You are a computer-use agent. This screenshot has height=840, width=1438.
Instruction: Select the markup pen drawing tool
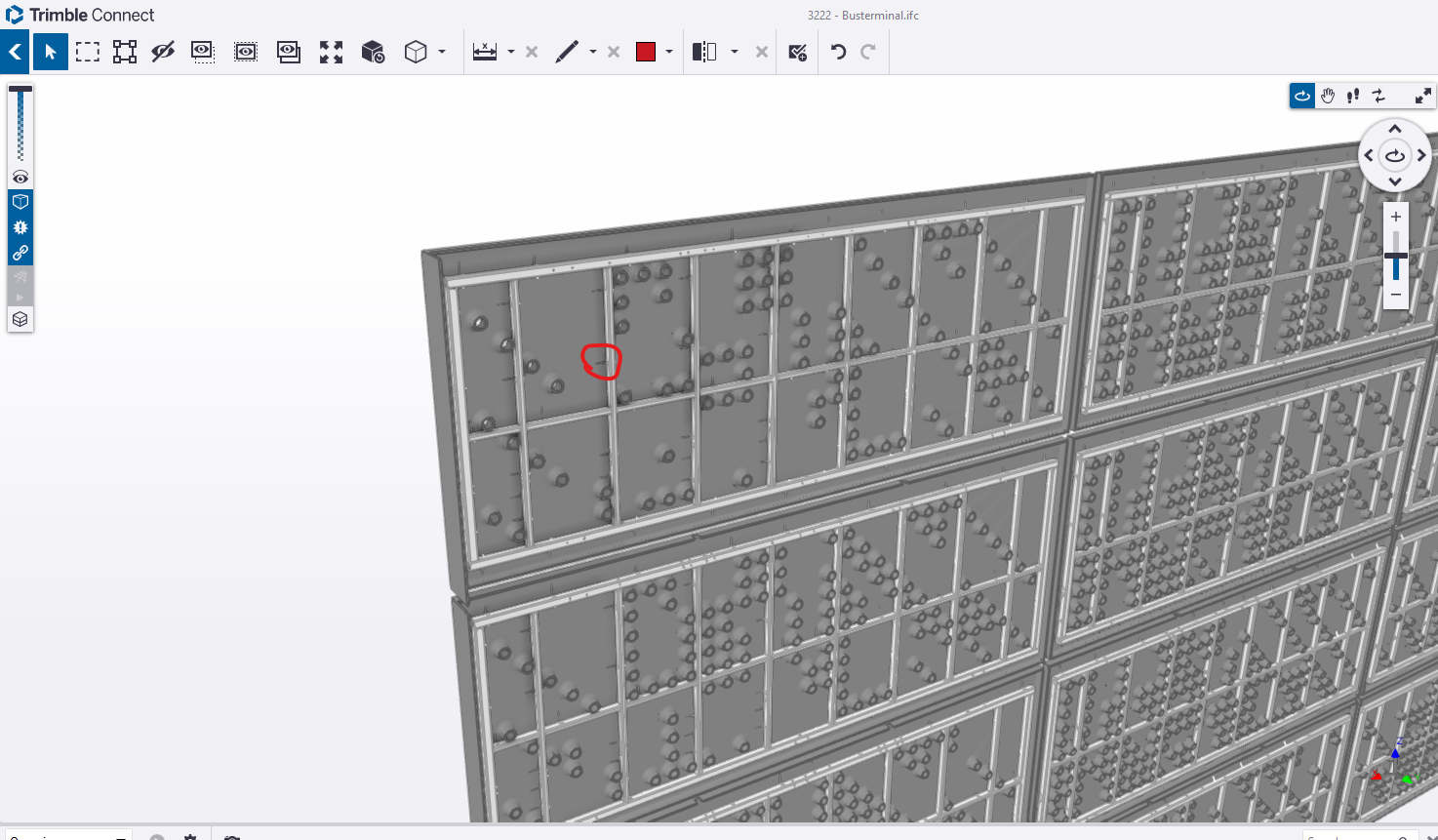coord(567,51)
